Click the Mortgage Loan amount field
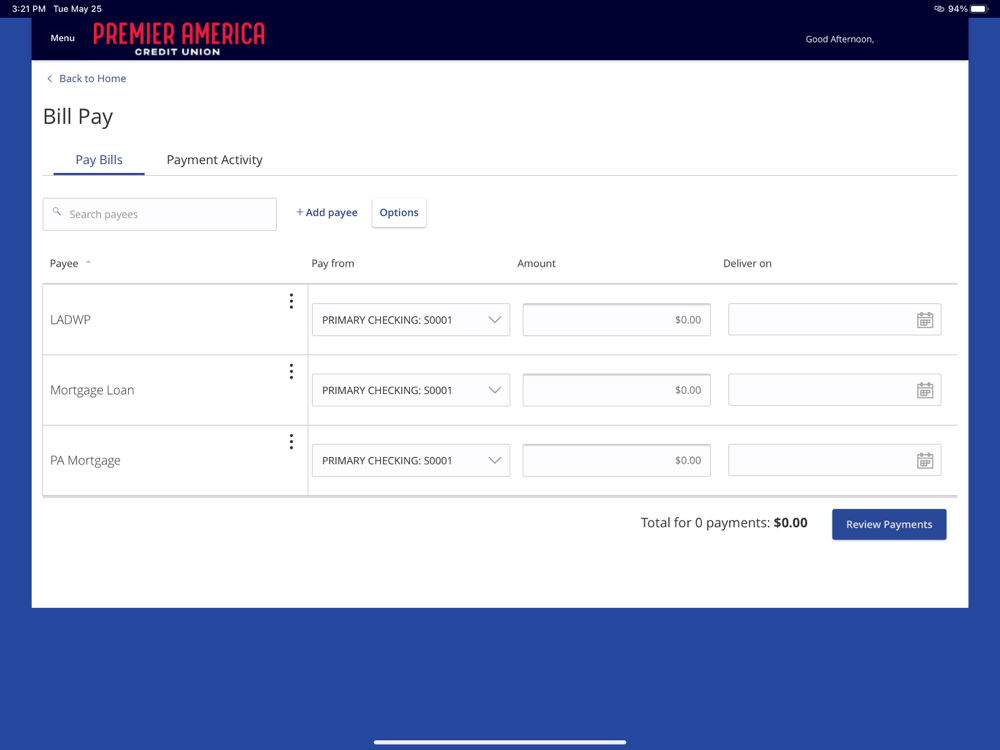Image resolution: width=1000 pixels, height=750 pixels. [x=617, y=390]
